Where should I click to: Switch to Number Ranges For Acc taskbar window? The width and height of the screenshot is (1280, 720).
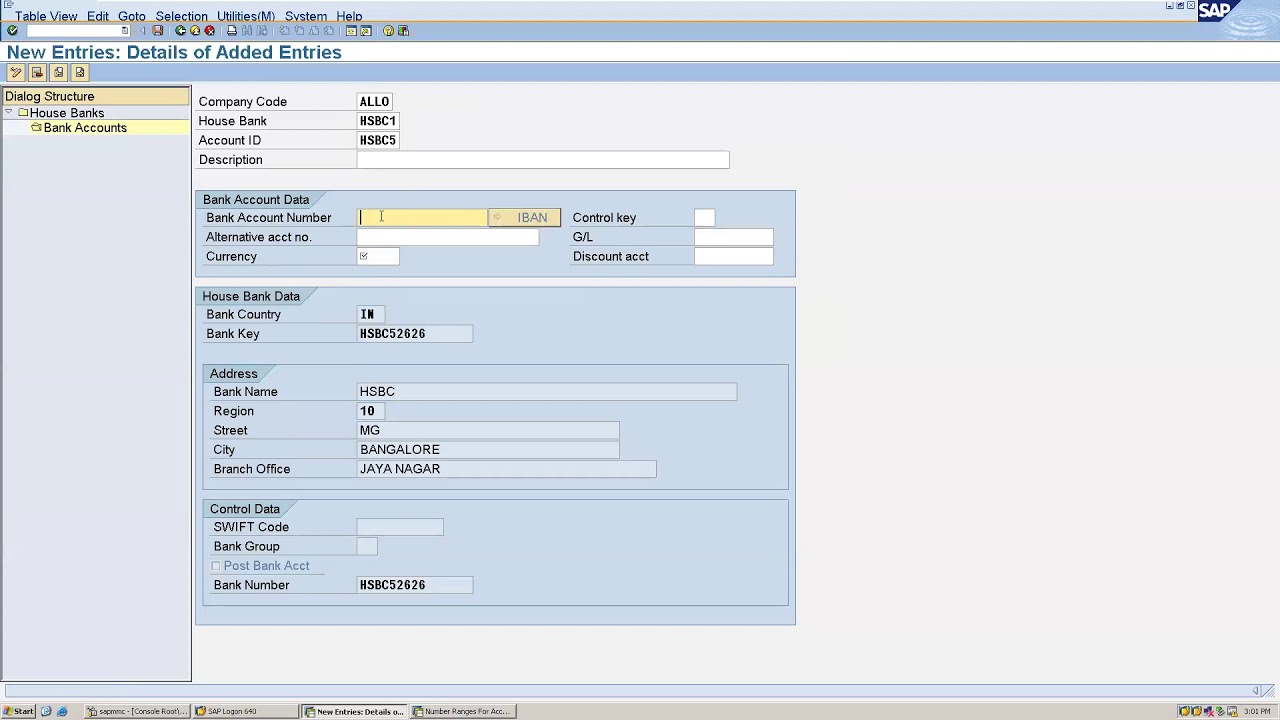(x=462, y=711)
